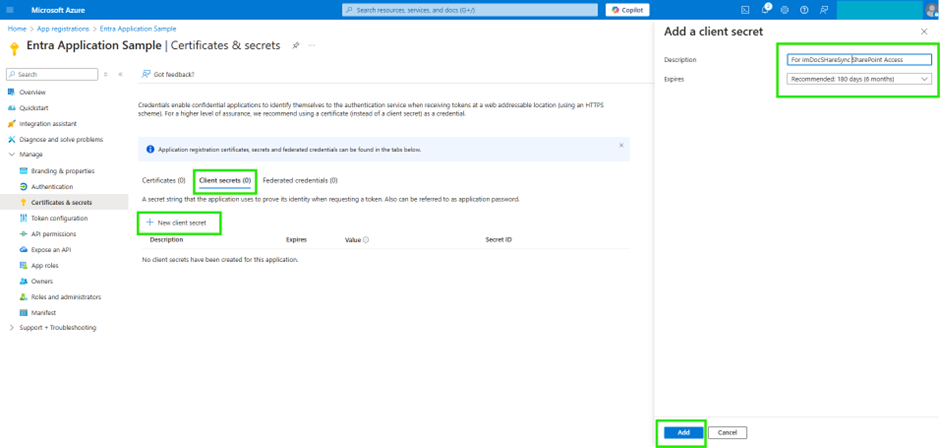Image resolution: width=940 pixels, height=448 pixels.
Task: Click 'No client secrets have been created' text
Action: coord(220,260)
